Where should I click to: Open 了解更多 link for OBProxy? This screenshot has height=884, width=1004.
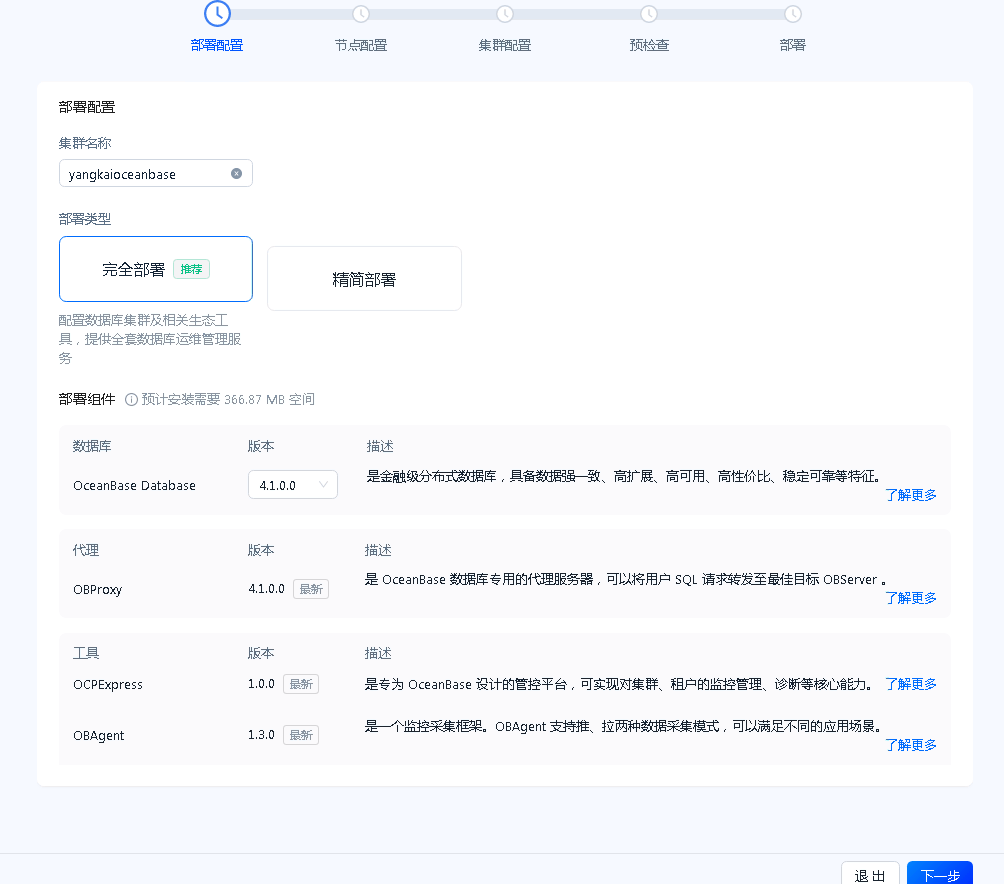[911, 598]
